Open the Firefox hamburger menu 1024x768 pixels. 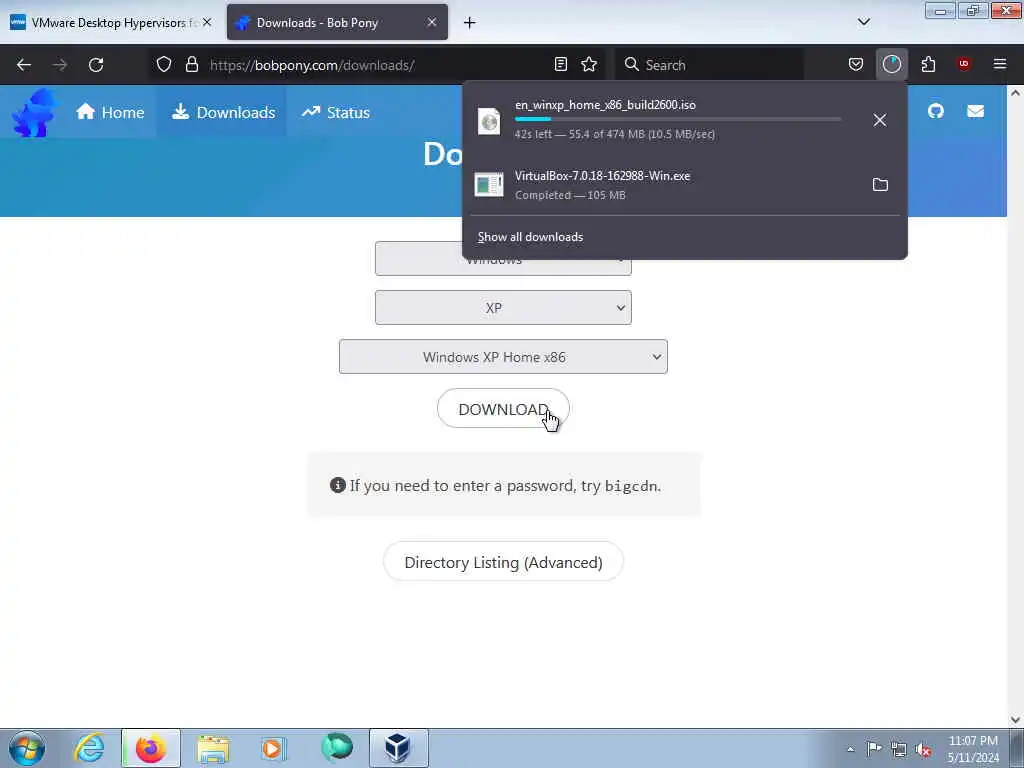(x=999, y=64)
